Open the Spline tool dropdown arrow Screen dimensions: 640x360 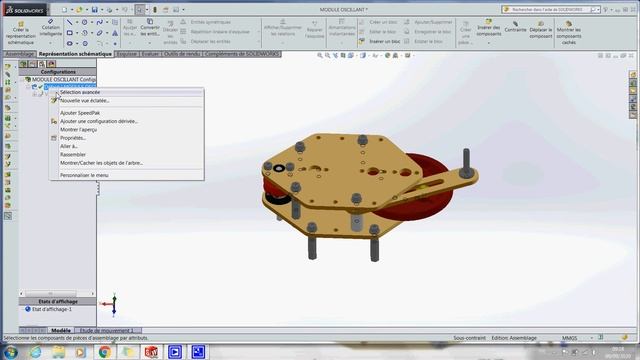click(107, 22)
